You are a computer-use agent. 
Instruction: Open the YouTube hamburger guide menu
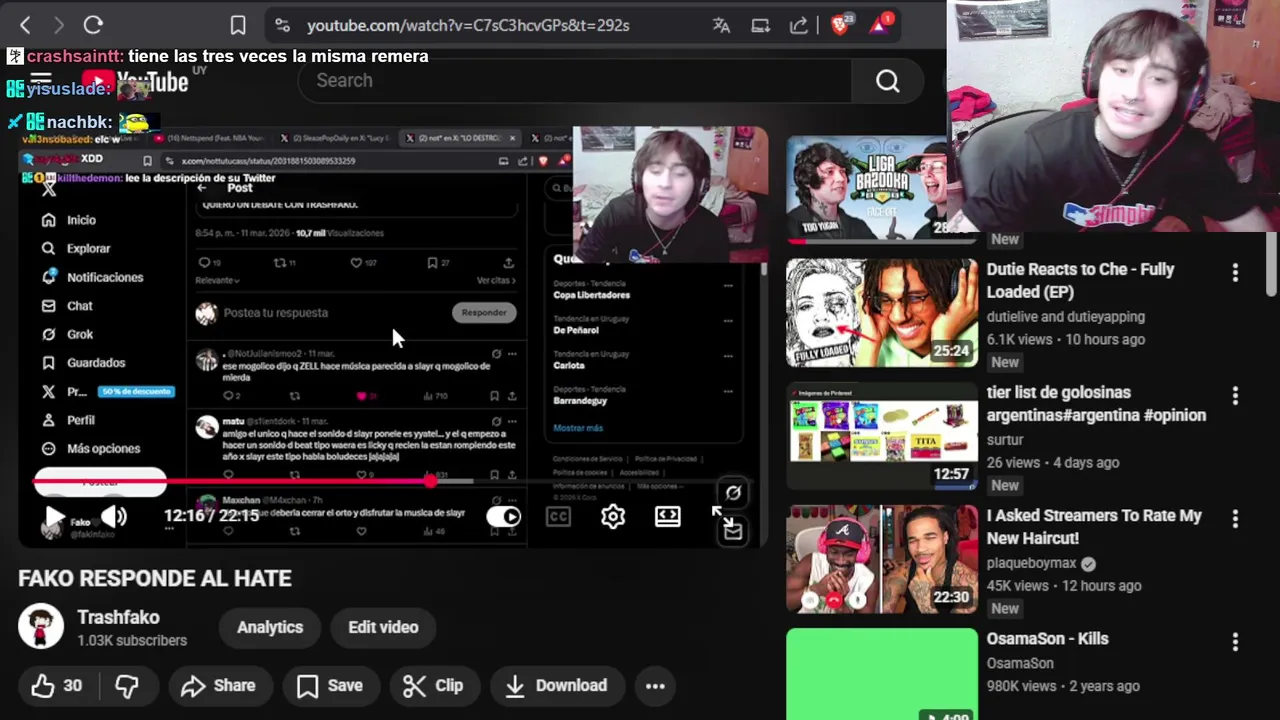[x=41, y=80]
